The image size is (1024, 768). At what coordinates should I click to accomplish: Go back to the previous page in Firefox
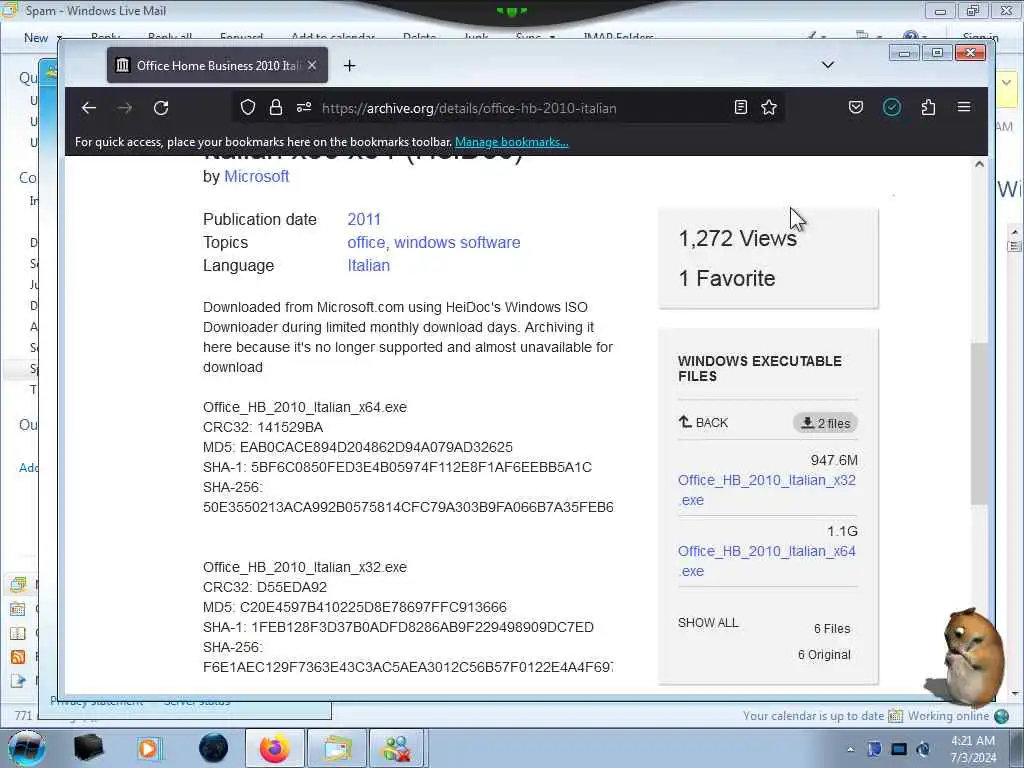click(89, 108)
